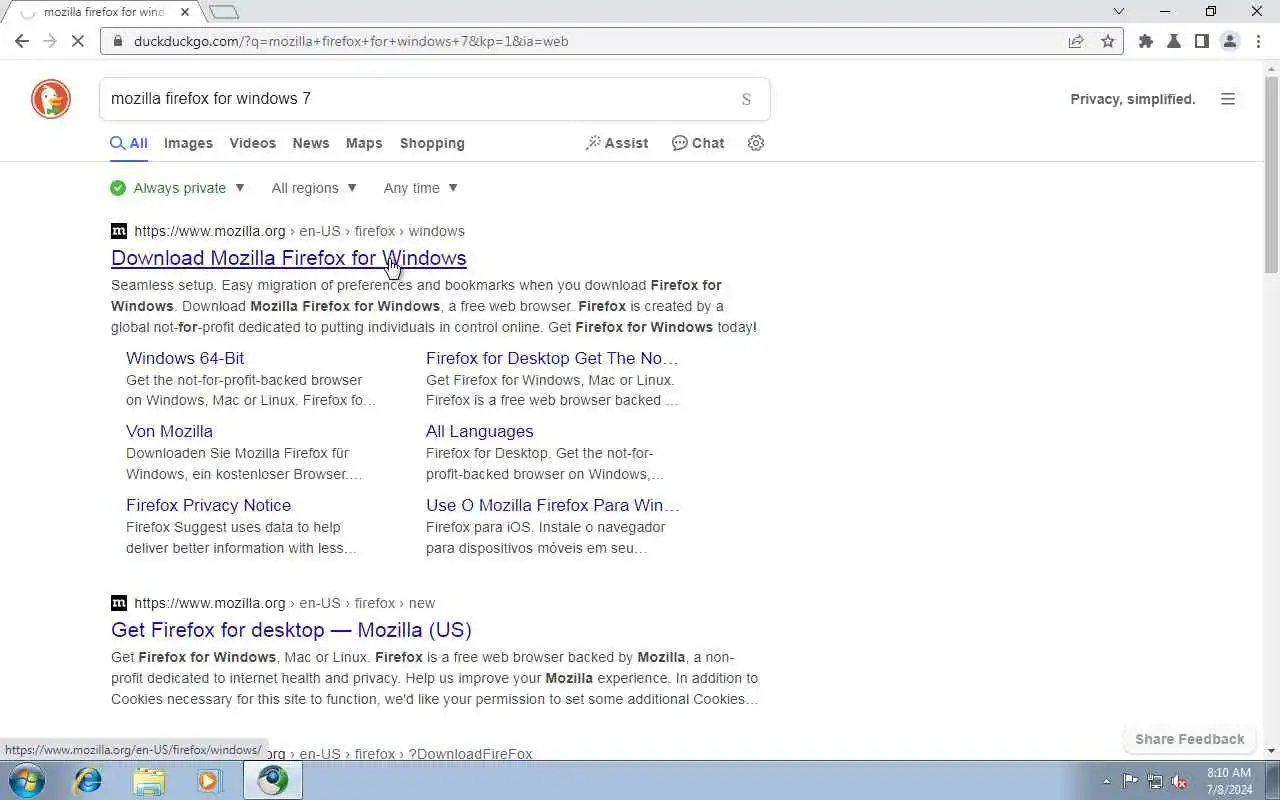1280x800 pixels.
Task: Open the Chat button
Action: coord(698,143)
